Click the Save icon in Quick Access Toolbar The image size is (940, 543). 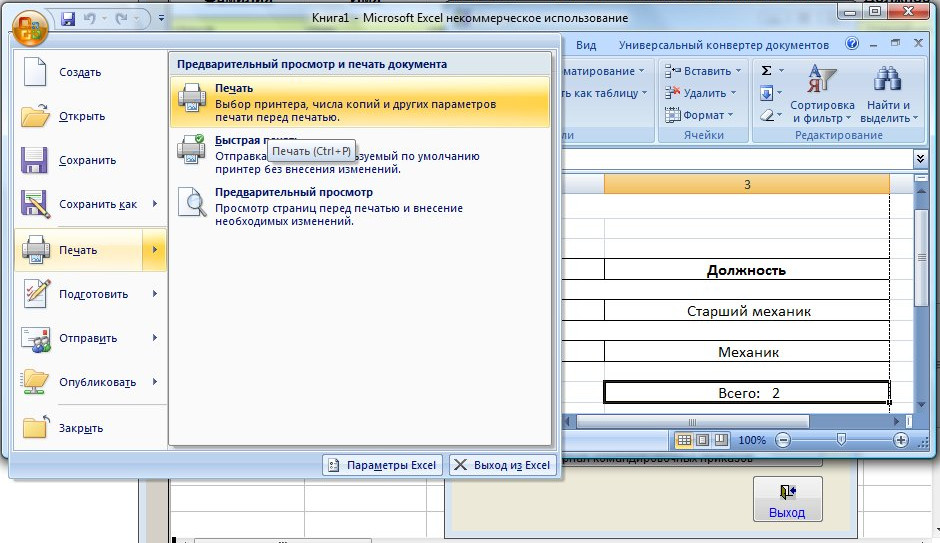(68, 19)
